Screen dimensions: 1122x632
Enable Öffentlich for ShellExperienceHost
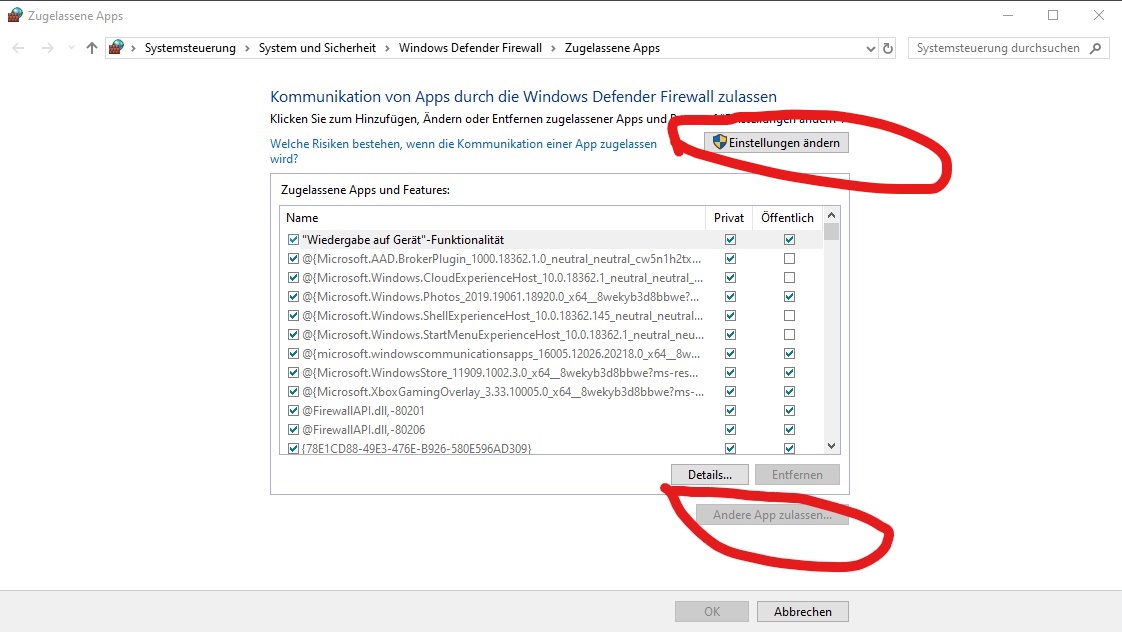point(789,316)
